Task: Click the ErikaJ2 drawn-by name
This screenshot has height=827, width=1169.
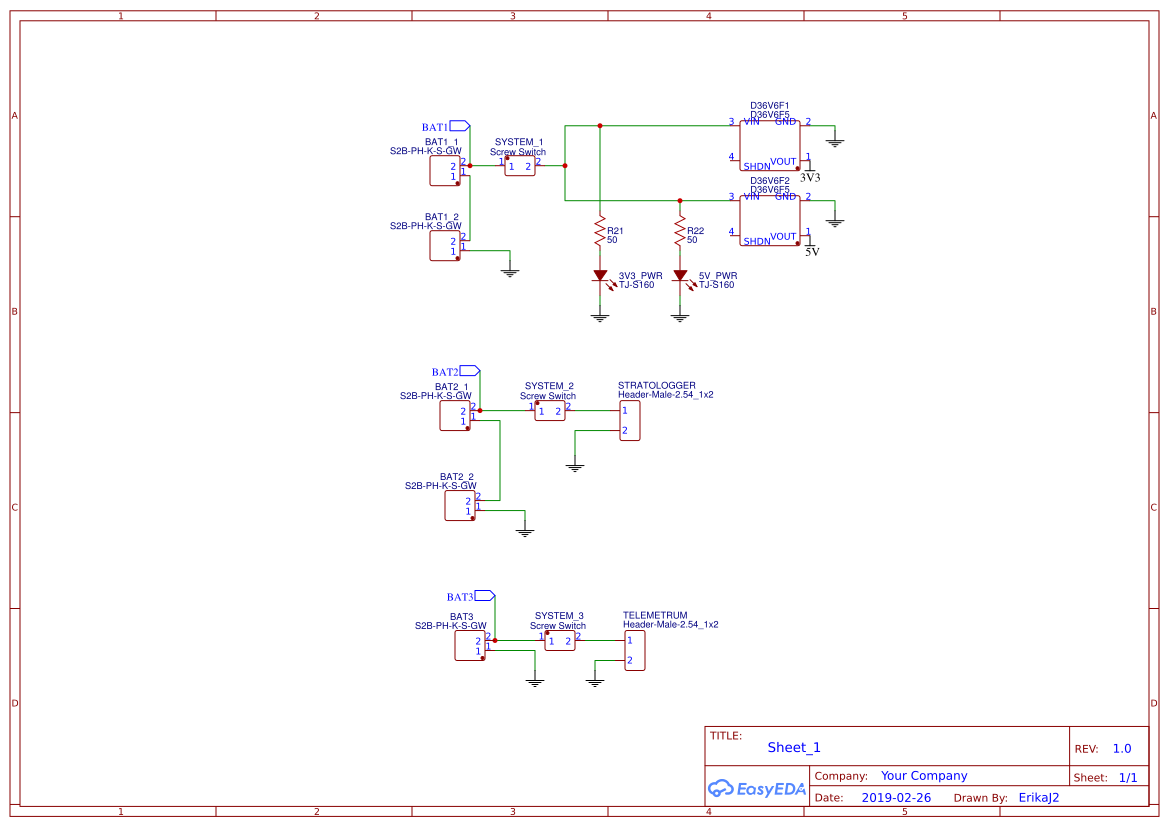Action: pos(1039,797)
